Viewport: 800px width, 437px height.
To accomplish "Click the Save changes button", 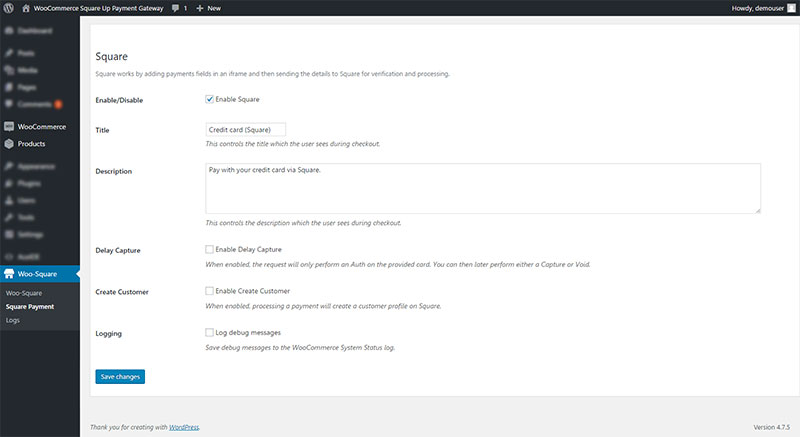I will point(120,376).
